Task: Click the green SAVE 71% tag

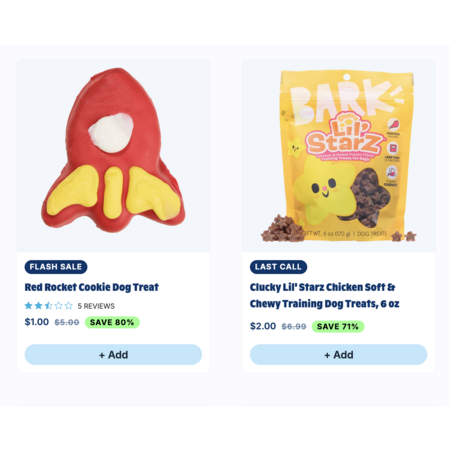Action: 338,326
